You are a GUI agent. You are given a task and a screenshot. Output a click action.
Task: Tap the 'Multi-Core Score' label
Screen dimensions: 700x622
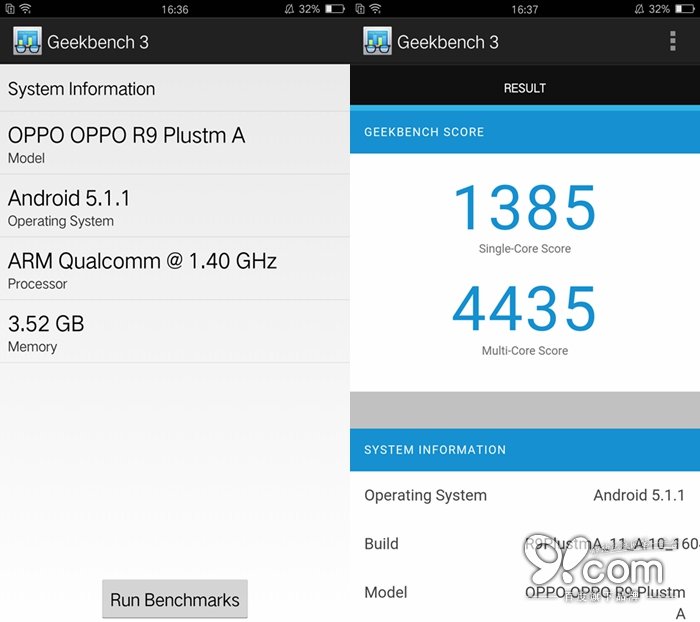point(525,351)
